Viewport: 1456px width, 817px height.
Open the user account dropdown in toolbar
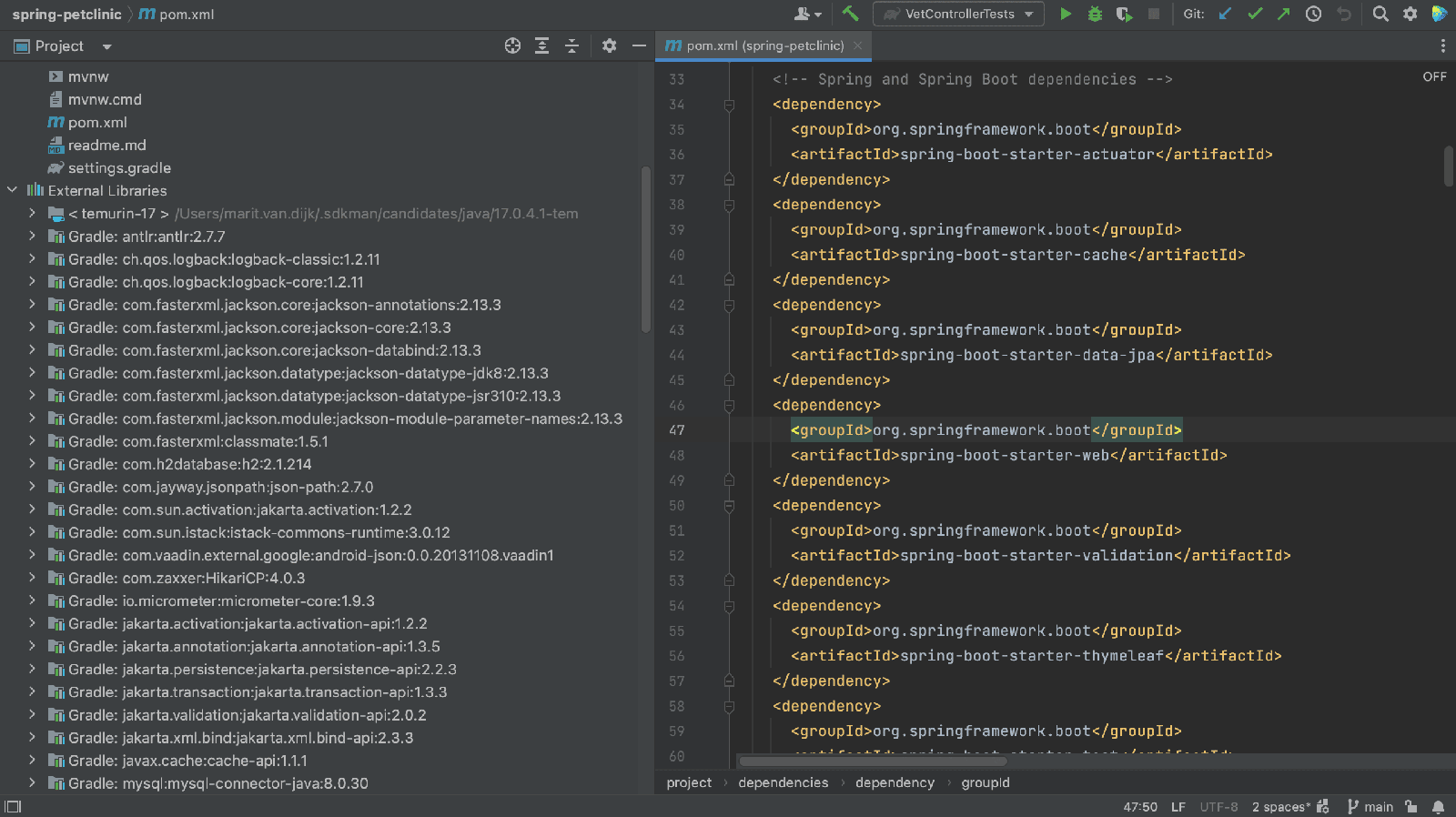click(x=808, y=14)
